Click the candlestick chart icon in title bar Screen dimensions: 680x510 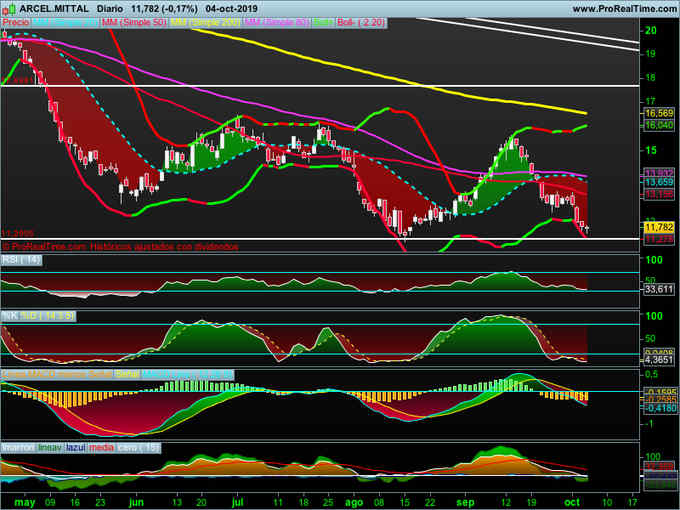click(9, 8)
